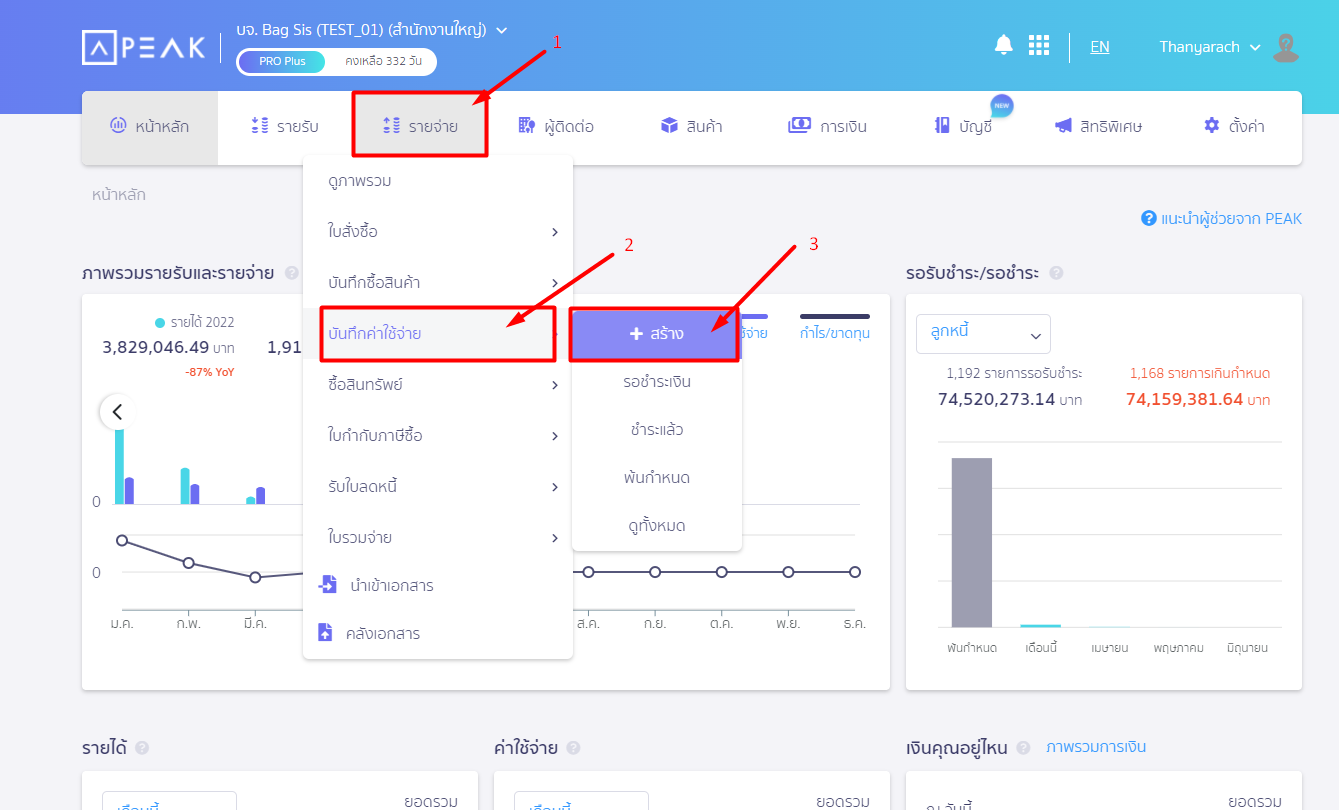Open the notifications bell

[x=1003, y=45]
